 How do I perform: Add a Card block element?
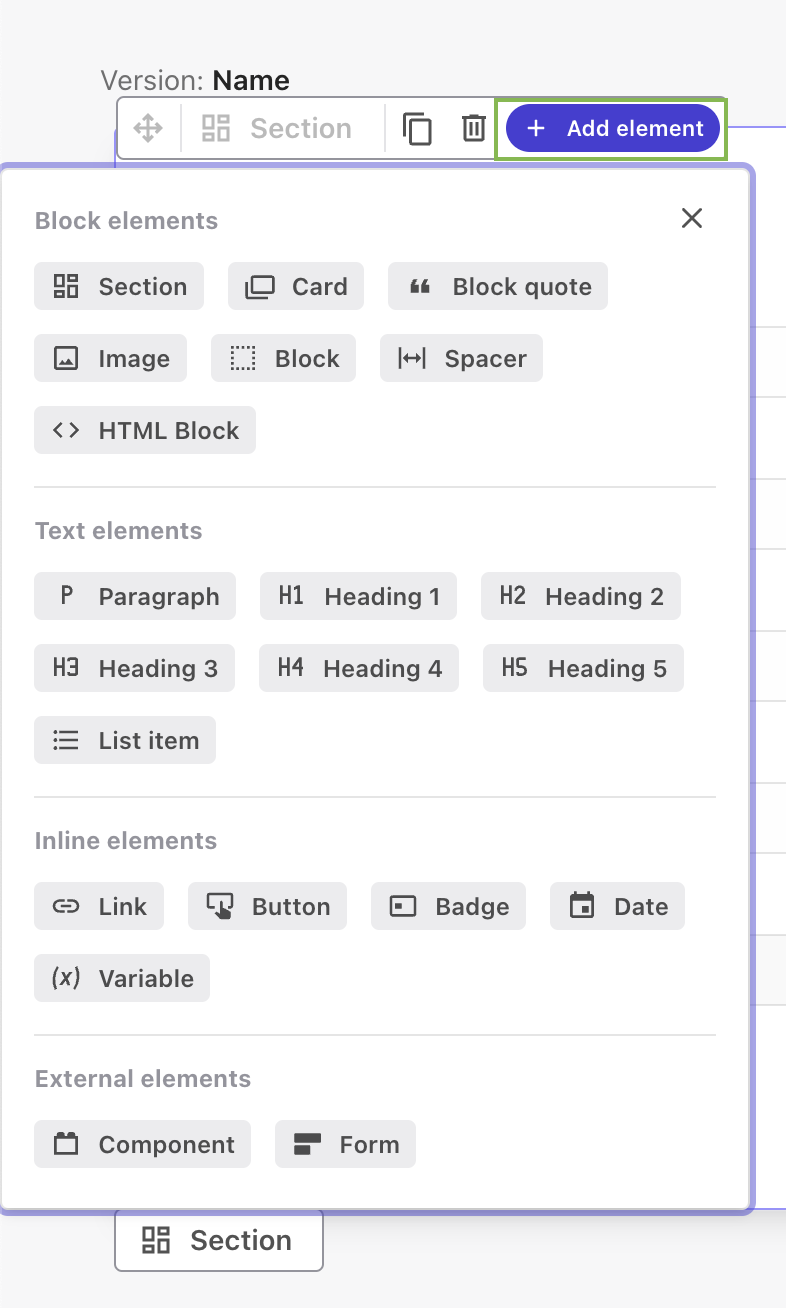click(x=295, y=286)
